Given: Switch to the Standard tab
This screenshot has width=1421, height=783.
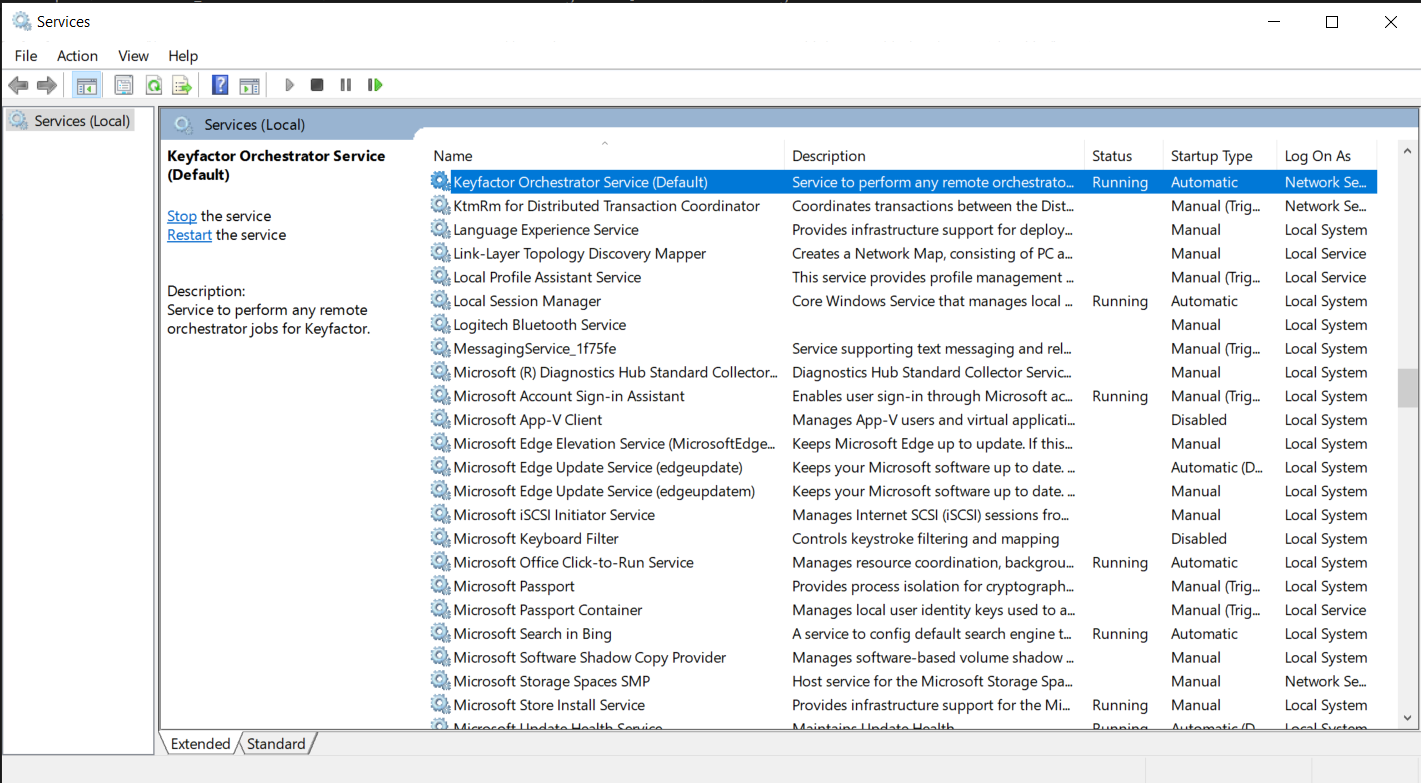Looking at the screenshot, I should (276, 744).
